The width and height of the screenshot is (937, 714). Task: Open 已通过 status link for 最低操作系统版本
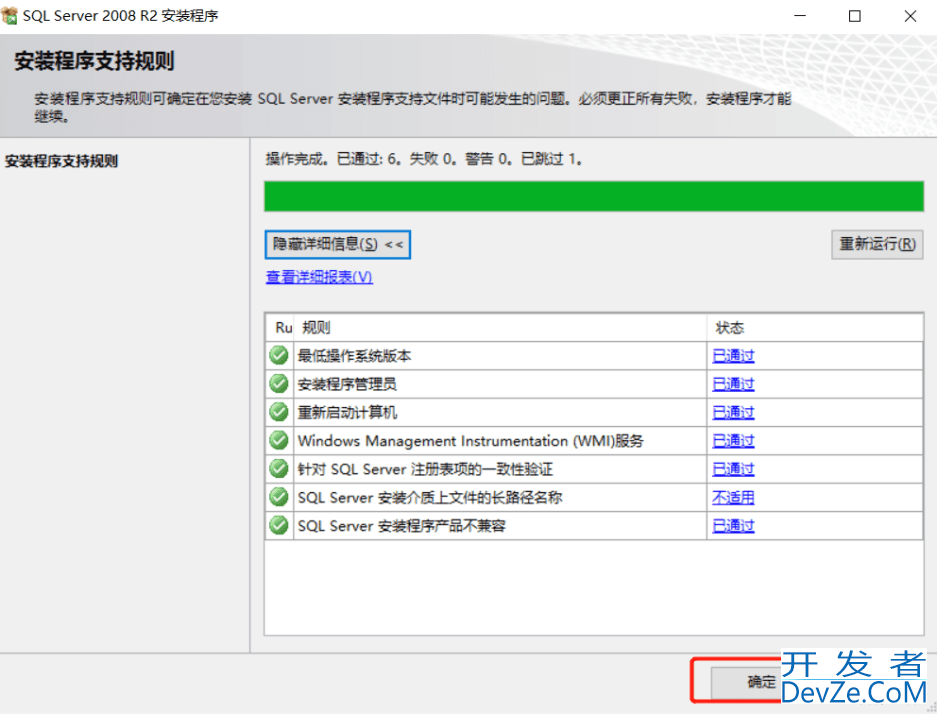[733, 356]
